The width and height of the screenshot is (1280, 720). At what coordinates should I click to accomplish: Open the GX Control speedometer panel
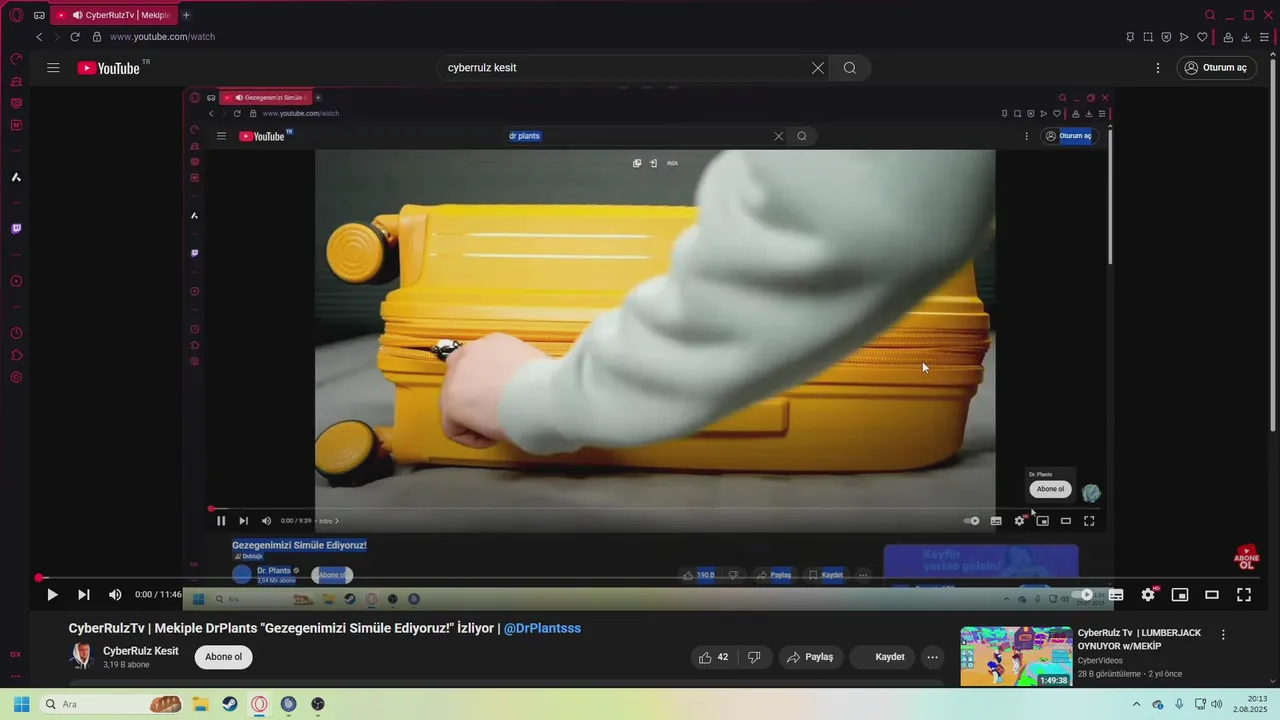click(x=16, y=59)
